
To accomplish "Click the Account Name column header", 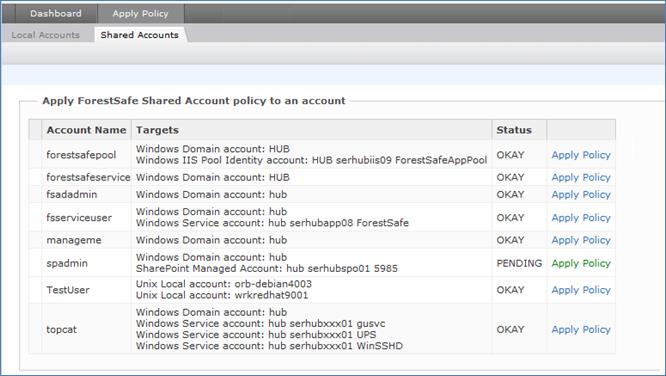I will coord(86,130).
